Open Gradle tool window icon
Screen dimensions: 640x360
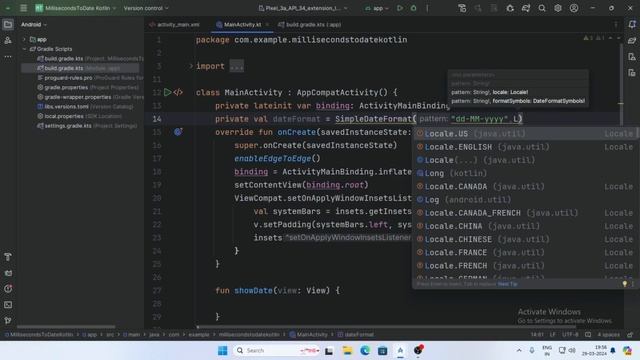point(632,40)
